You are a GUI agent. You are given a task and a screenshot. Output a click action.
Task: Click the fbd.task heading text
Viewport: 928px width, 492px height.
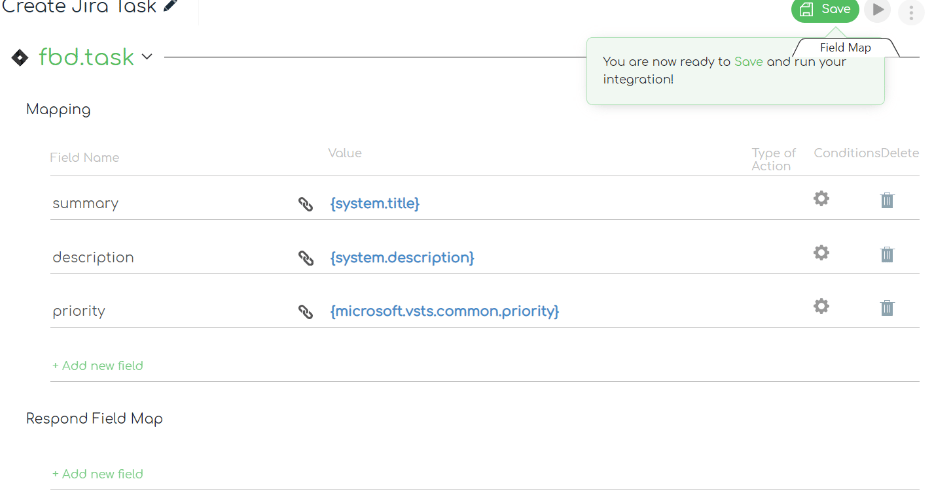click(x=86, y=57)
